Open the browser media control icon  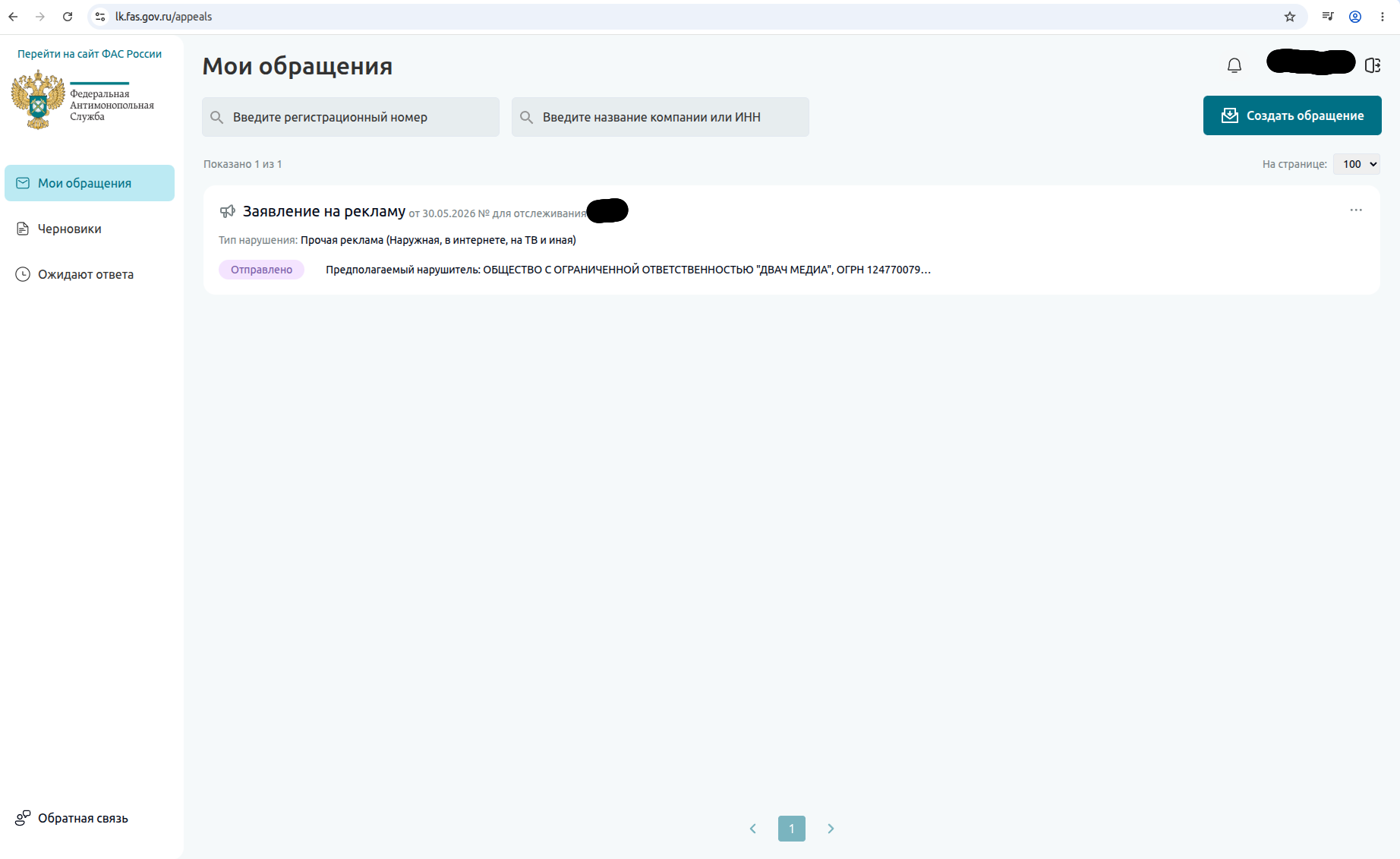(x=1328, y=17)
